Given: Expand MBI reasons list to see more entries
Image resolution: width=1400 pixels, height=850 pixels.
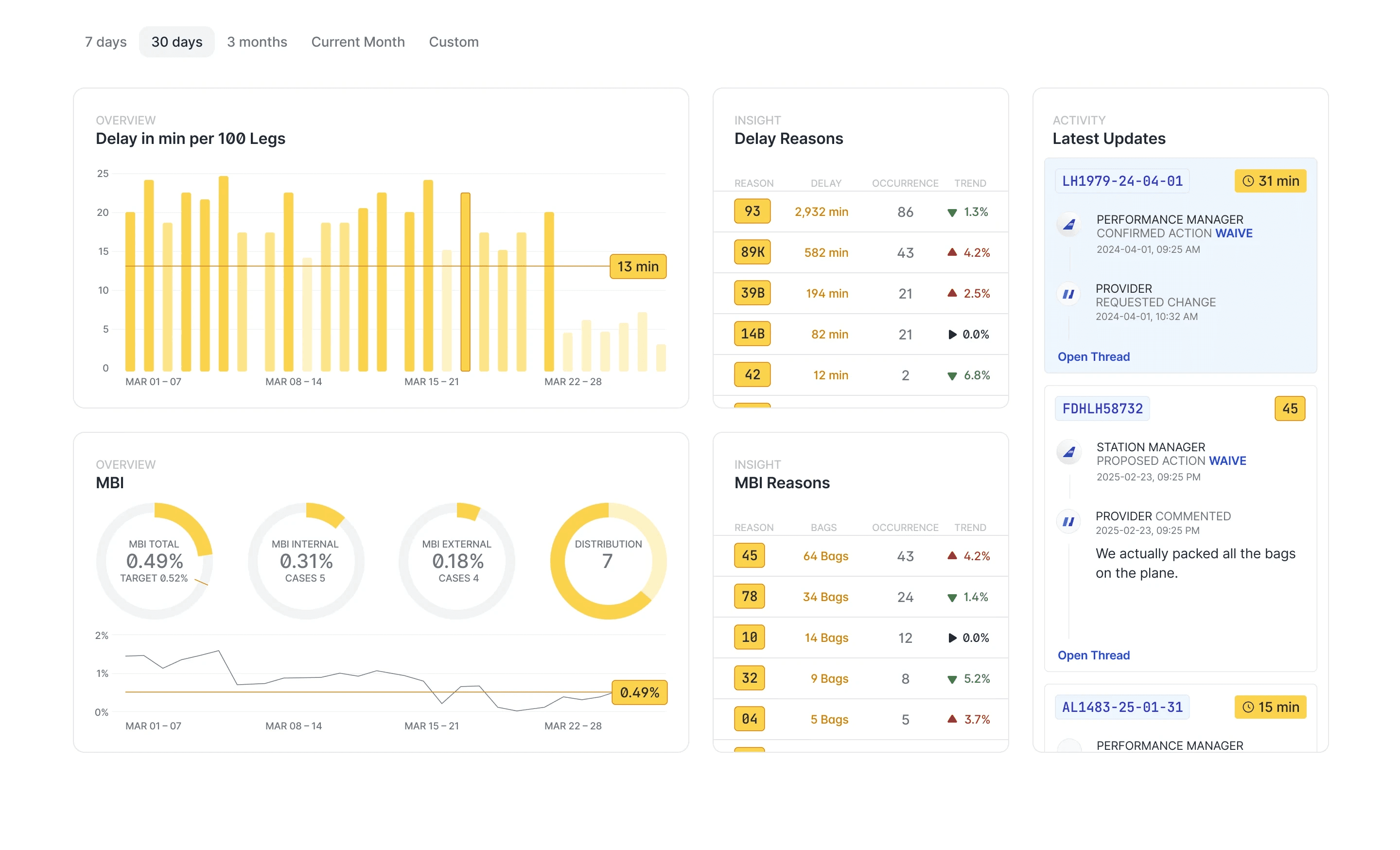Looking at the screenshot, I should pyautogui.click(x=749, y=755).
